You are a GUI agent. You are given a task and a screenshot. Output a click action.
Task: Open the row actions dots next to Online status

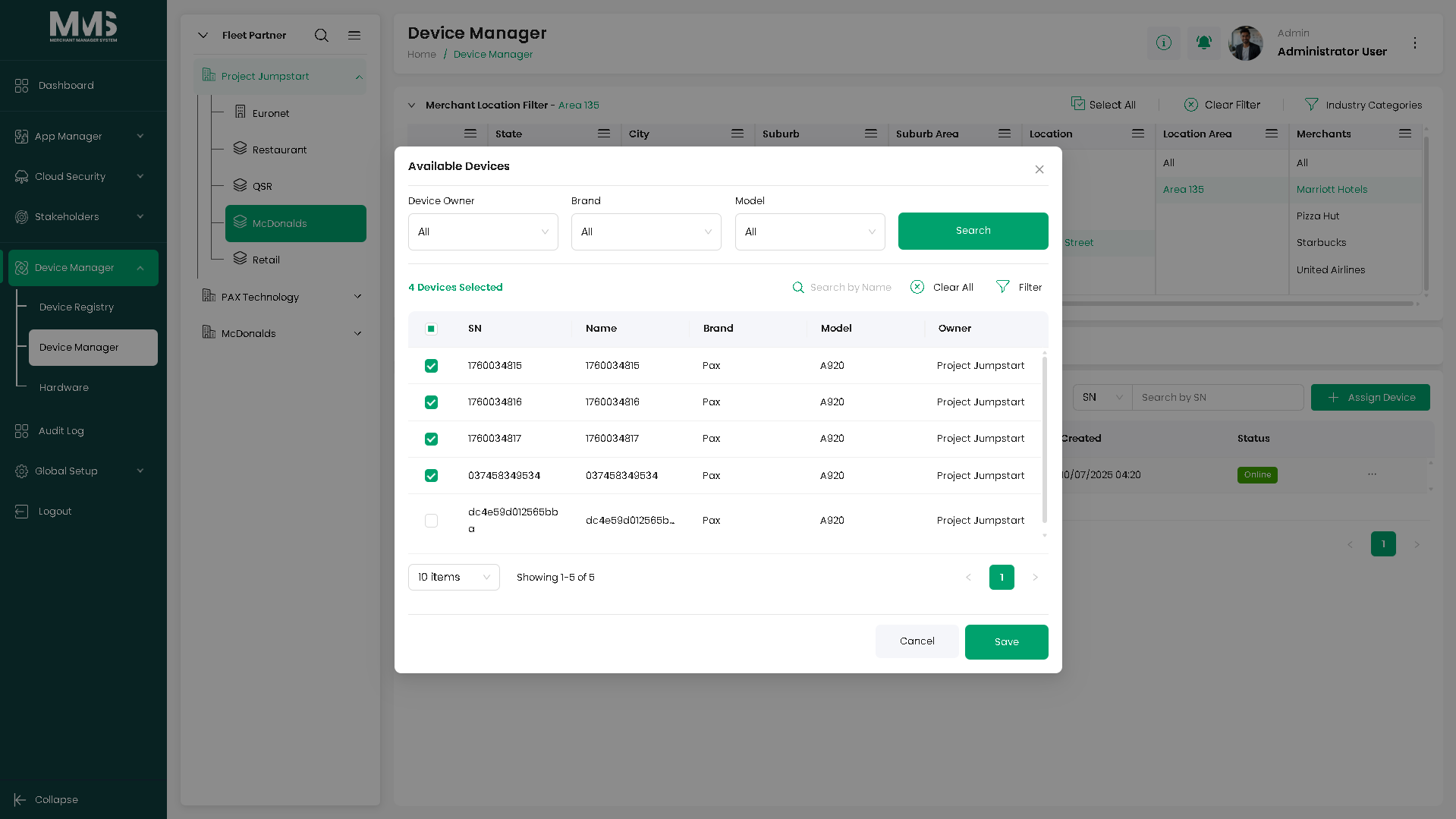point(1372,474)
